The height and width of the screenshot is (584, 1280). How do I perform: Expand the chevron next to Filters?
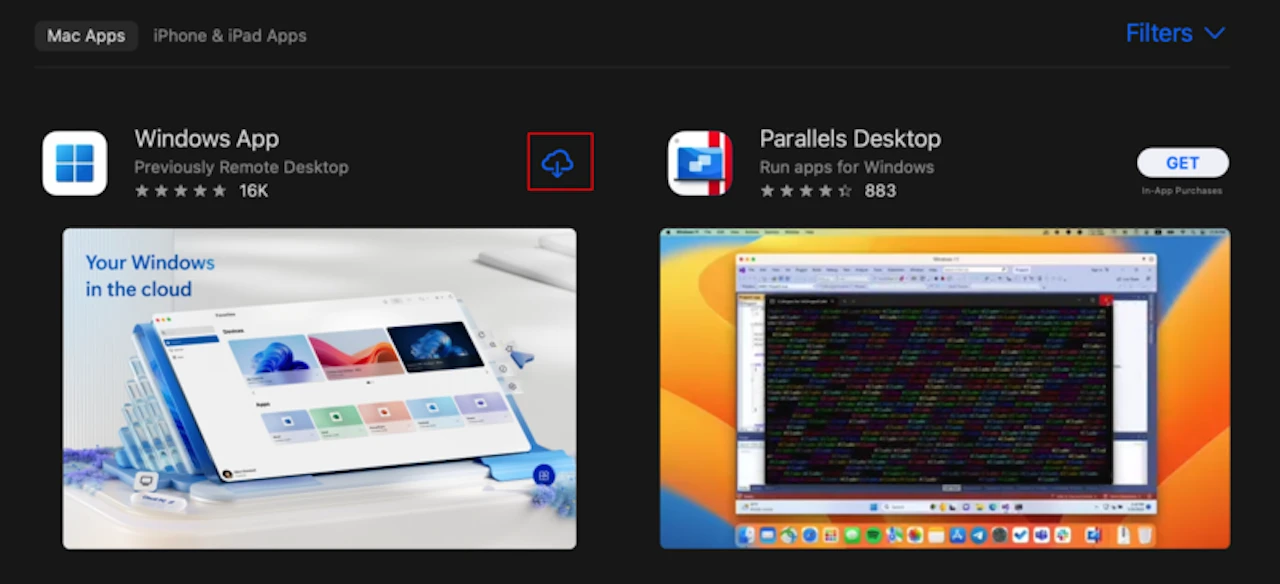pyautogui.click(x=1213, y=33)
